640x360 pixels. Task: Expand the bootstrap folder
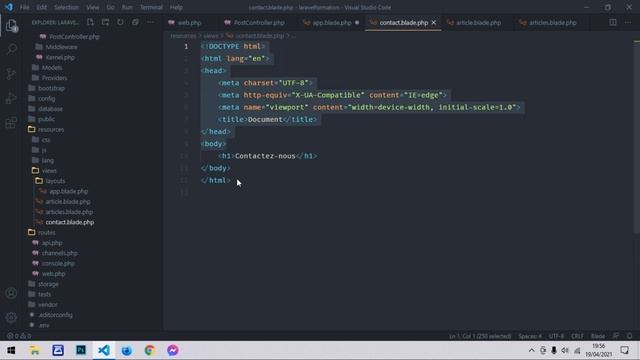51,88
